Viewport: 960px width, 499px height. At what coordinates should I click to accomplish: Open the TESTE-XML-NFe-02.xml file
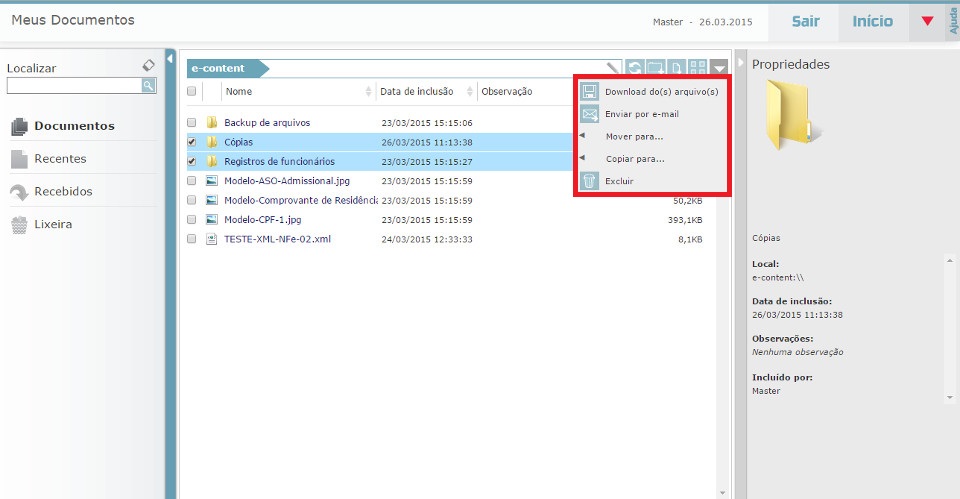tap(277, 239)
